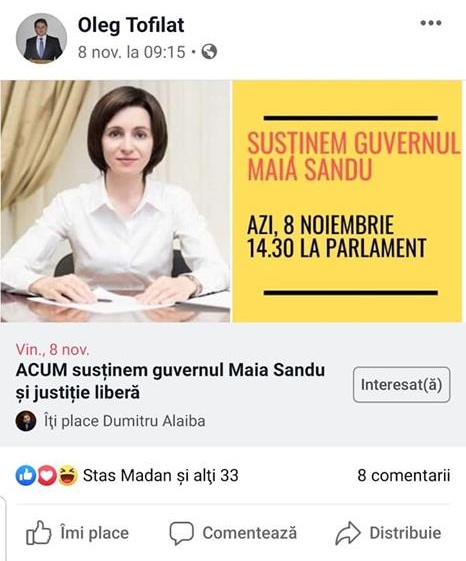Toggle the Interesat(ă) event button
This screenshot has width=466, height=561.
(401, 385)
